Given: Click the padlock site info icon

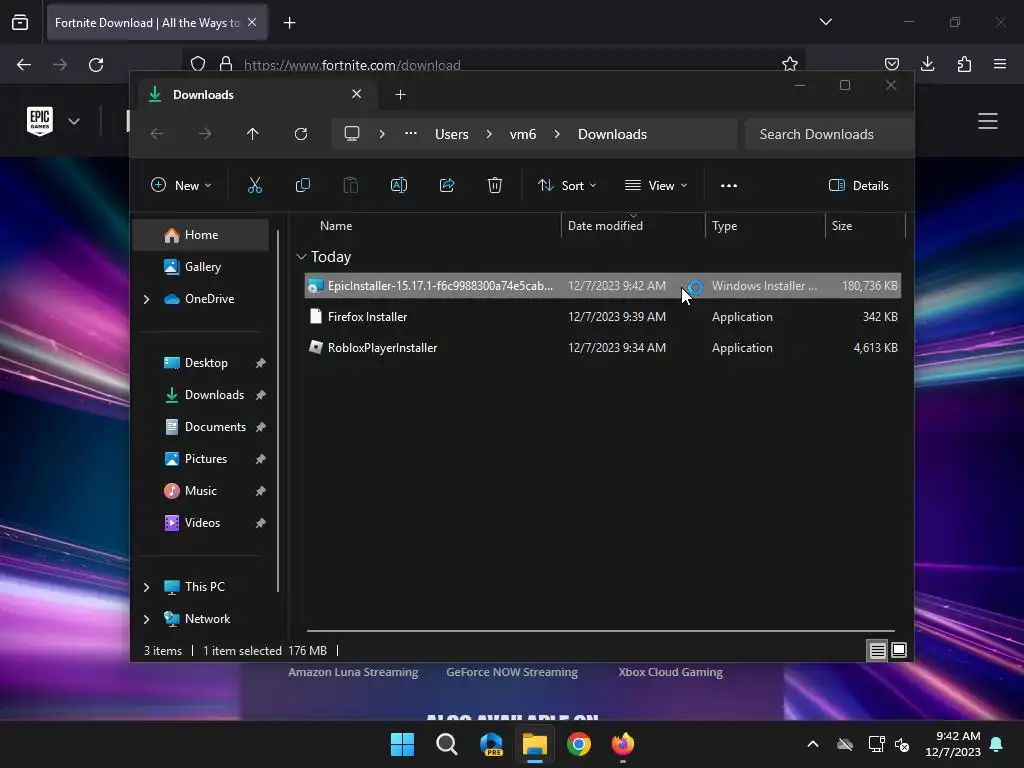Looking at the screenshot, I should (226, 64).
